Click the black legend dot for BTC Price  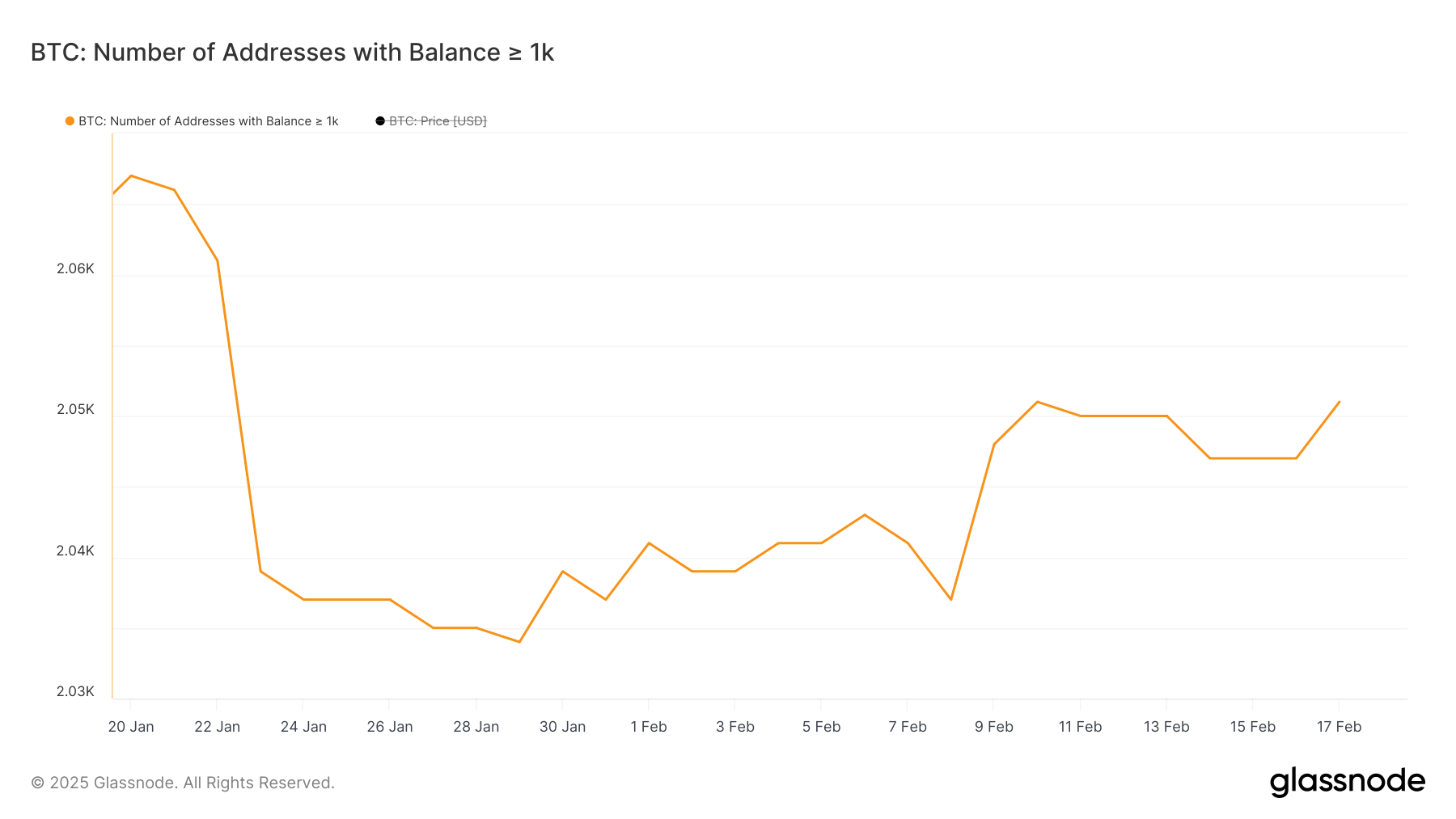[380, 121]
